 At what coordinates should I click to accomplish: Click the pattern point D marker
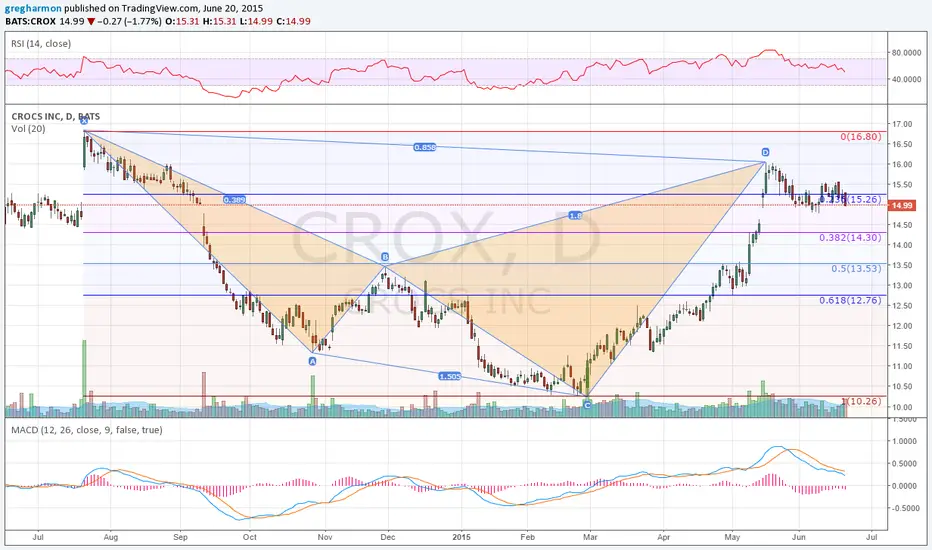(x=765, y=152)
